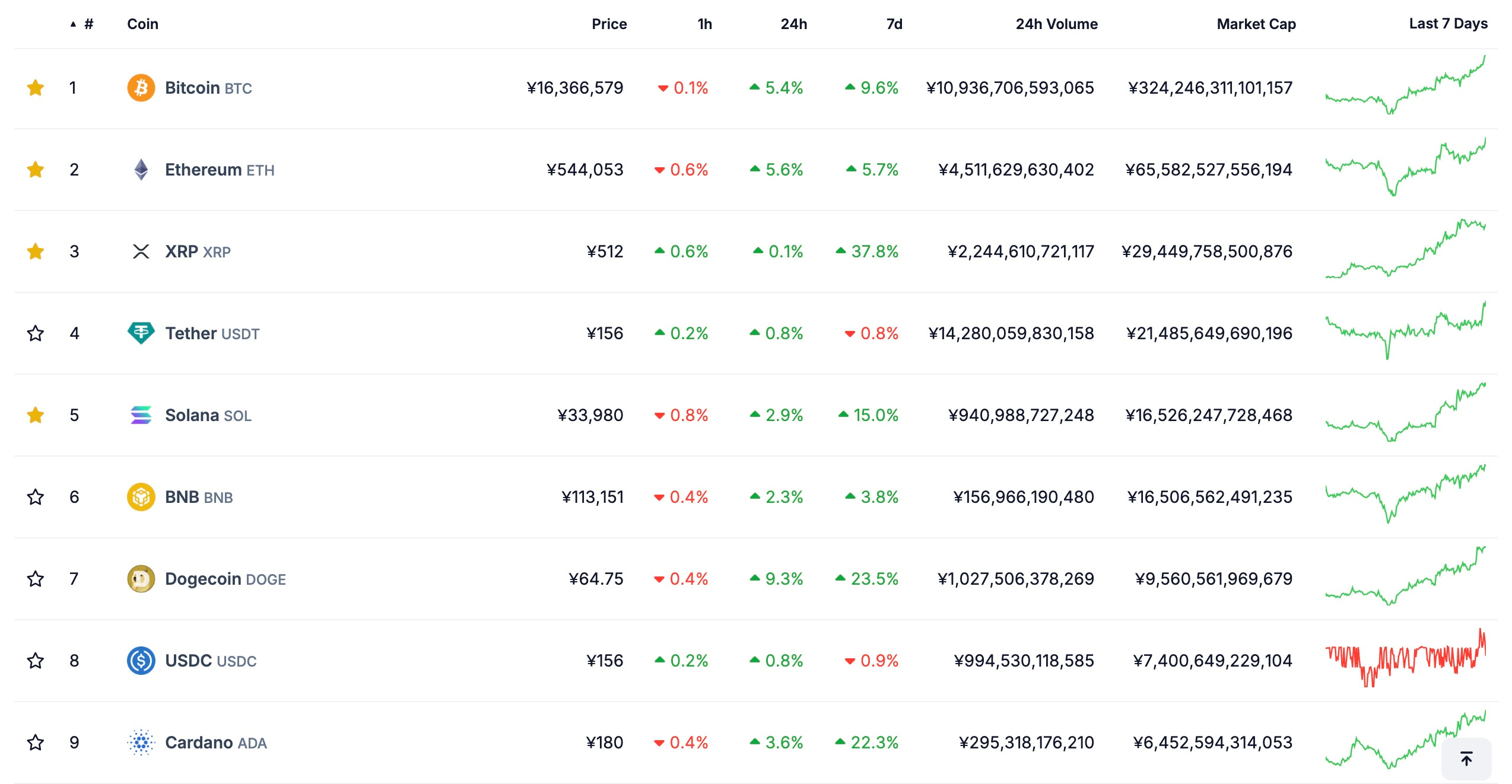Click XRP 7d change 37.8%
Viewport: 1512px width, 784px height.
[867, 251]
